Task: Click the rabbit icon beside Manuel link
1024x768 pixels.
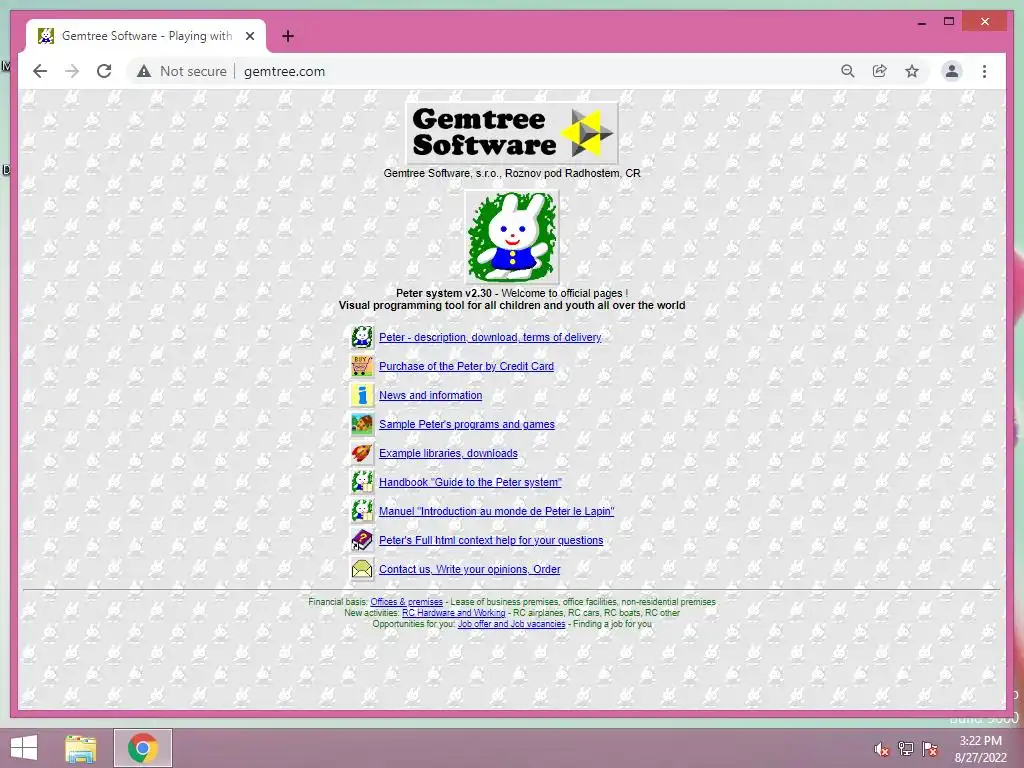Action: [362, 511]
